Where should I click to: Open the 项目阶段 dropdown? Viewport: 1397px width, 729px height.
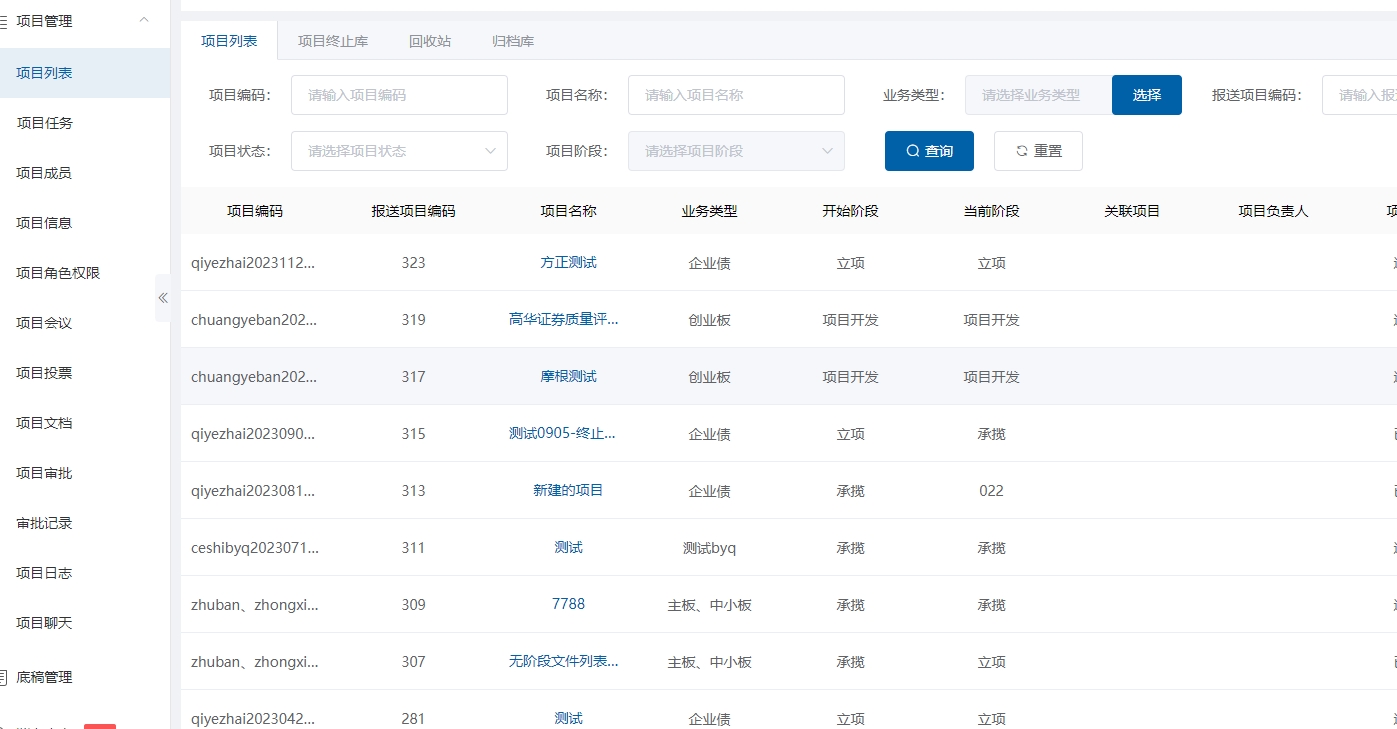tap(736, 151)
